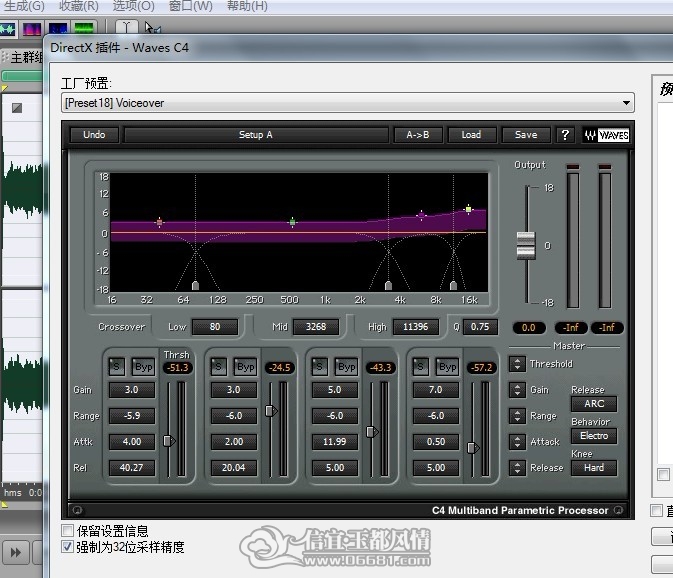The height and width of the screenshot is (578, 673).
Task: Click the fast-forward playback button
Action: (15, 552)
